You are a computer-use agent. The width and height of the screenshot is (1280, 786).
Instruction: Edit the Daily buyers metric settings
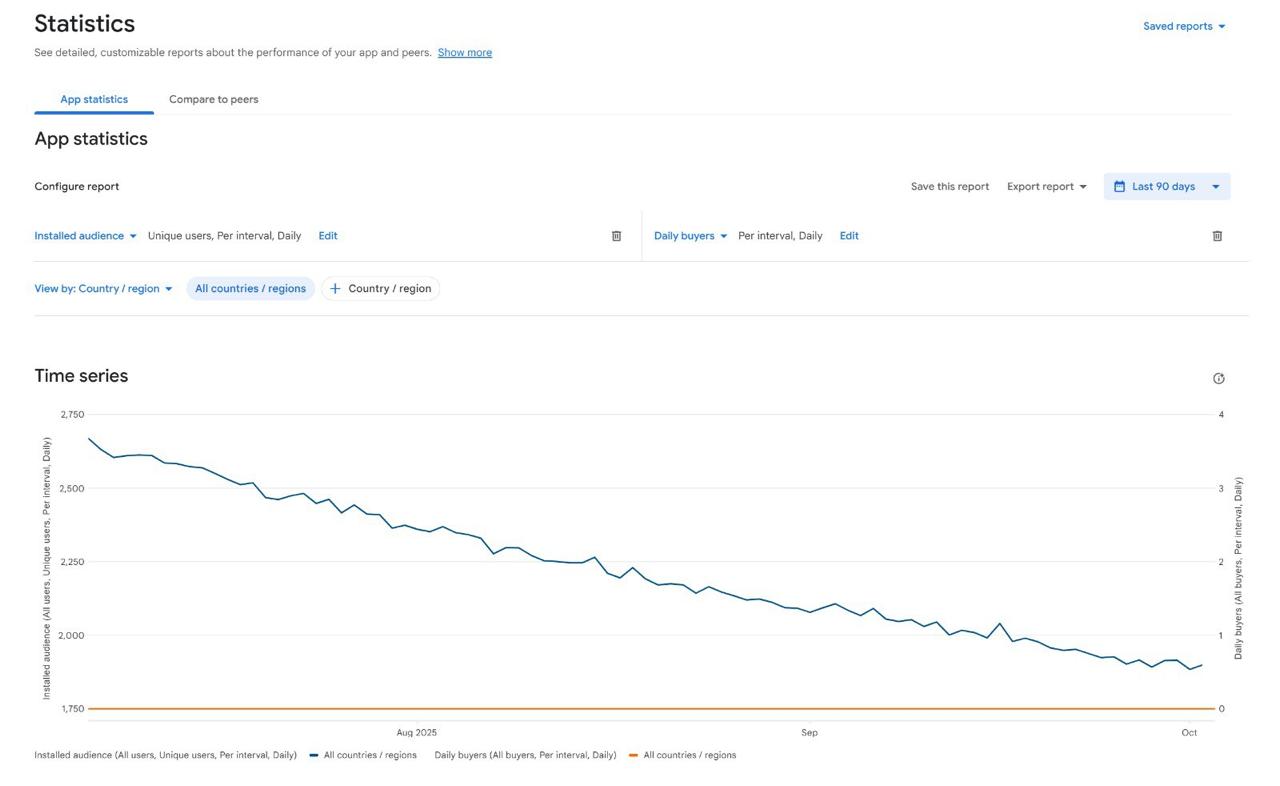coord(849,236)
